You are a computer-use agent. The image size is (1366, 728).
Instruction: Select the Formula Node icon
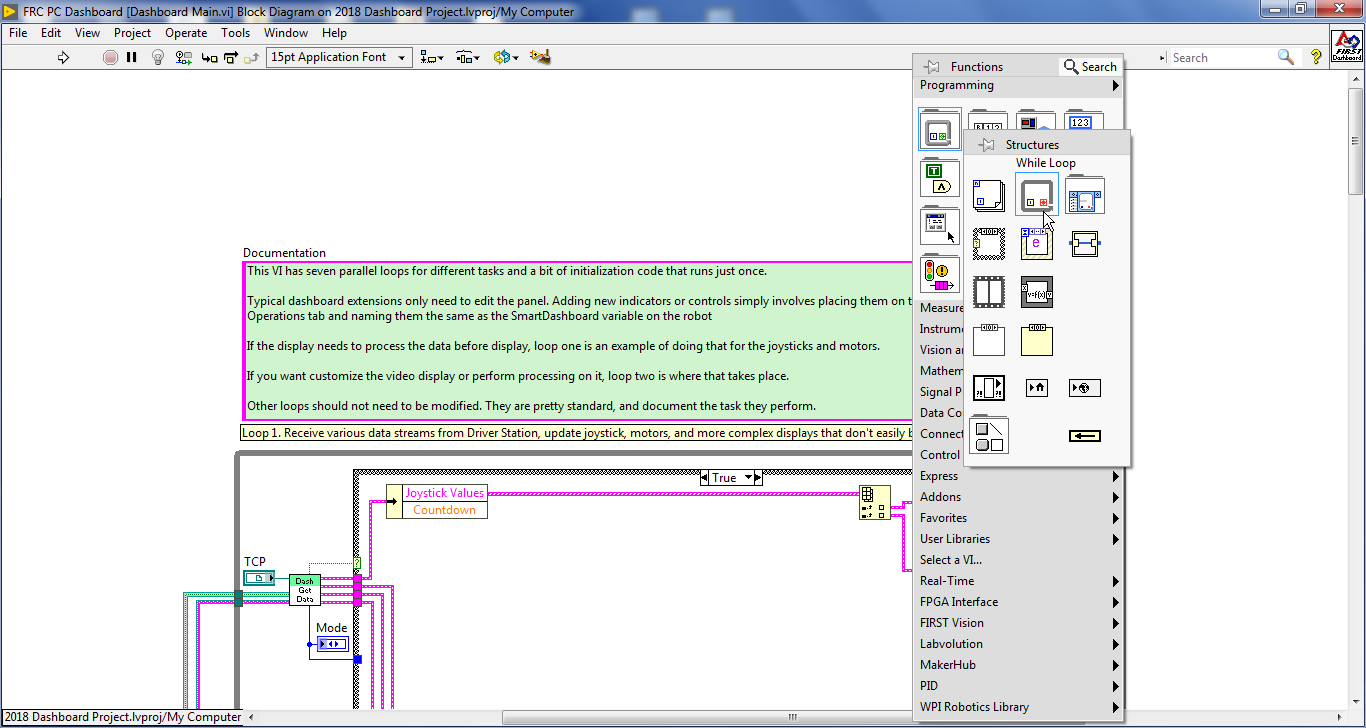point(1037,291)
